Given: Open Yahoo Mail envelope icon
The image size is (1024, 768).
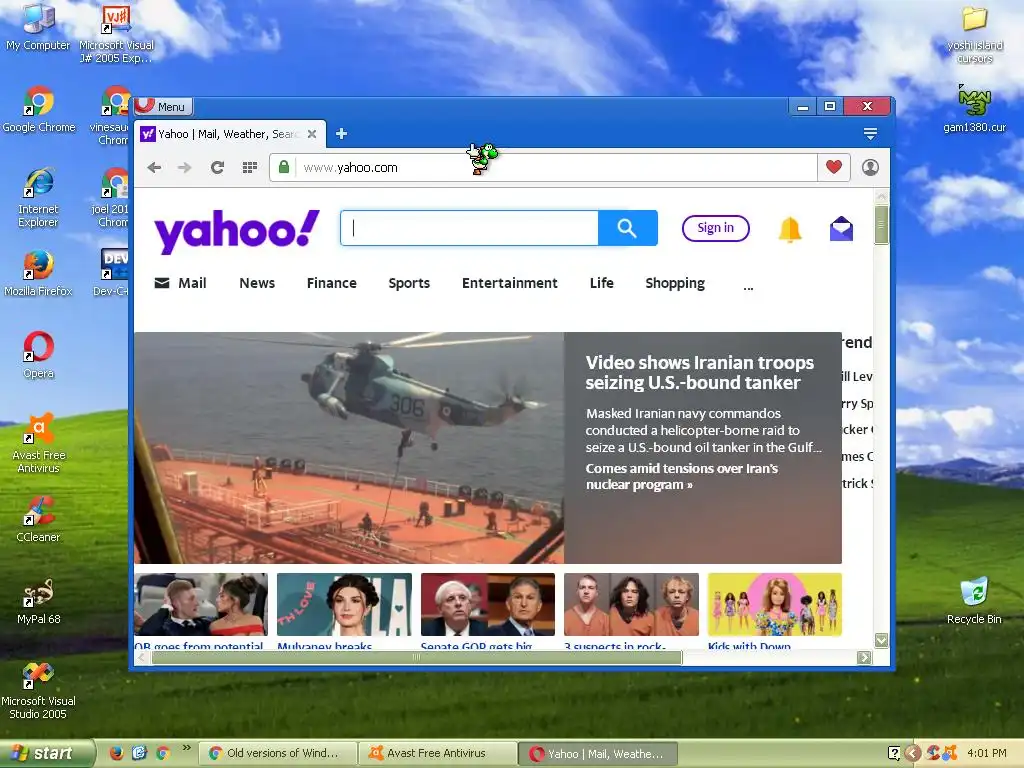Looking at the screenshot, I should [x=841, y=229].
